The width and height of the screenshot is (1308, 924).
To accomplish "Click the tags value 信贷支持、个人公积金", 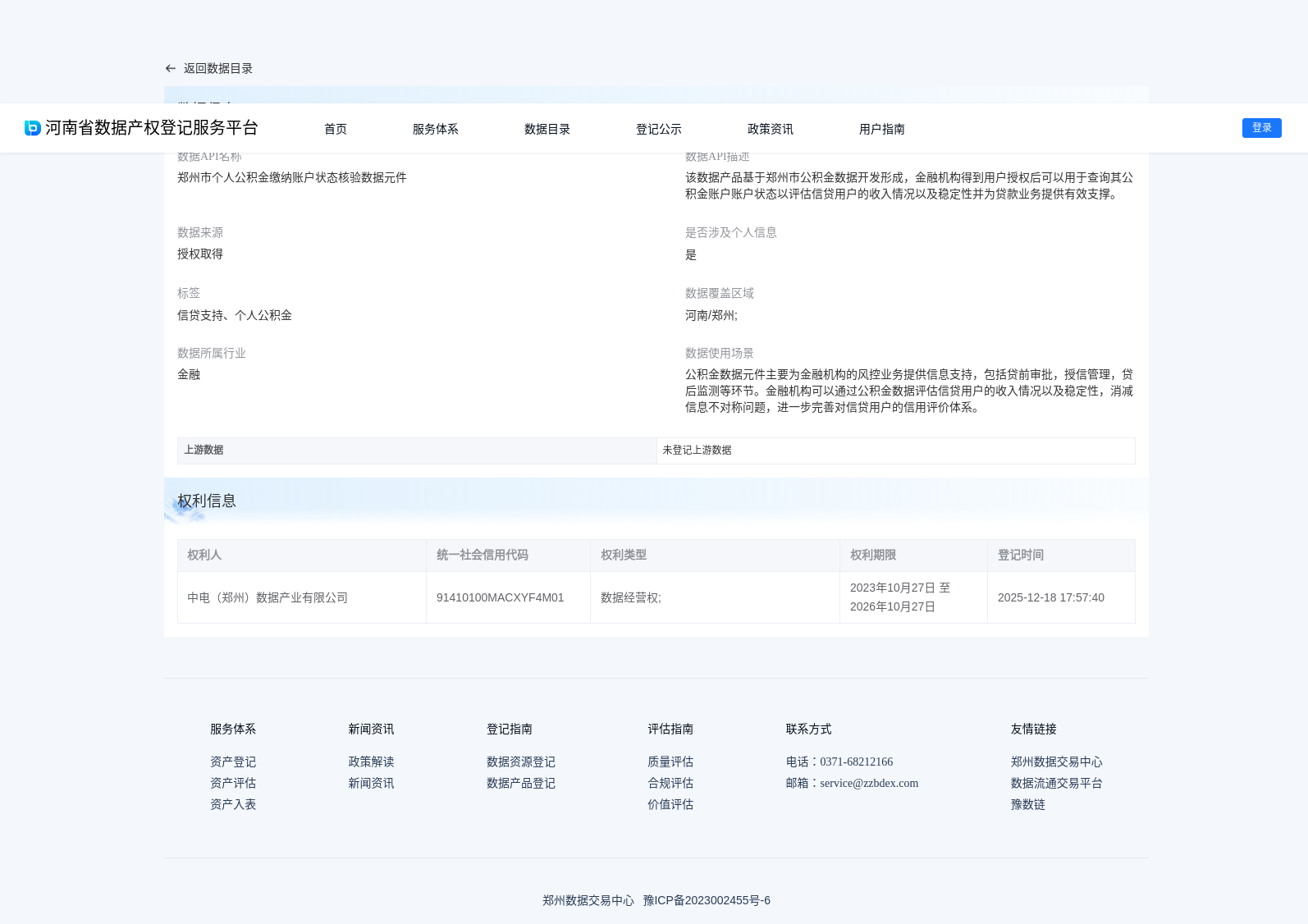I will (235, 316).
